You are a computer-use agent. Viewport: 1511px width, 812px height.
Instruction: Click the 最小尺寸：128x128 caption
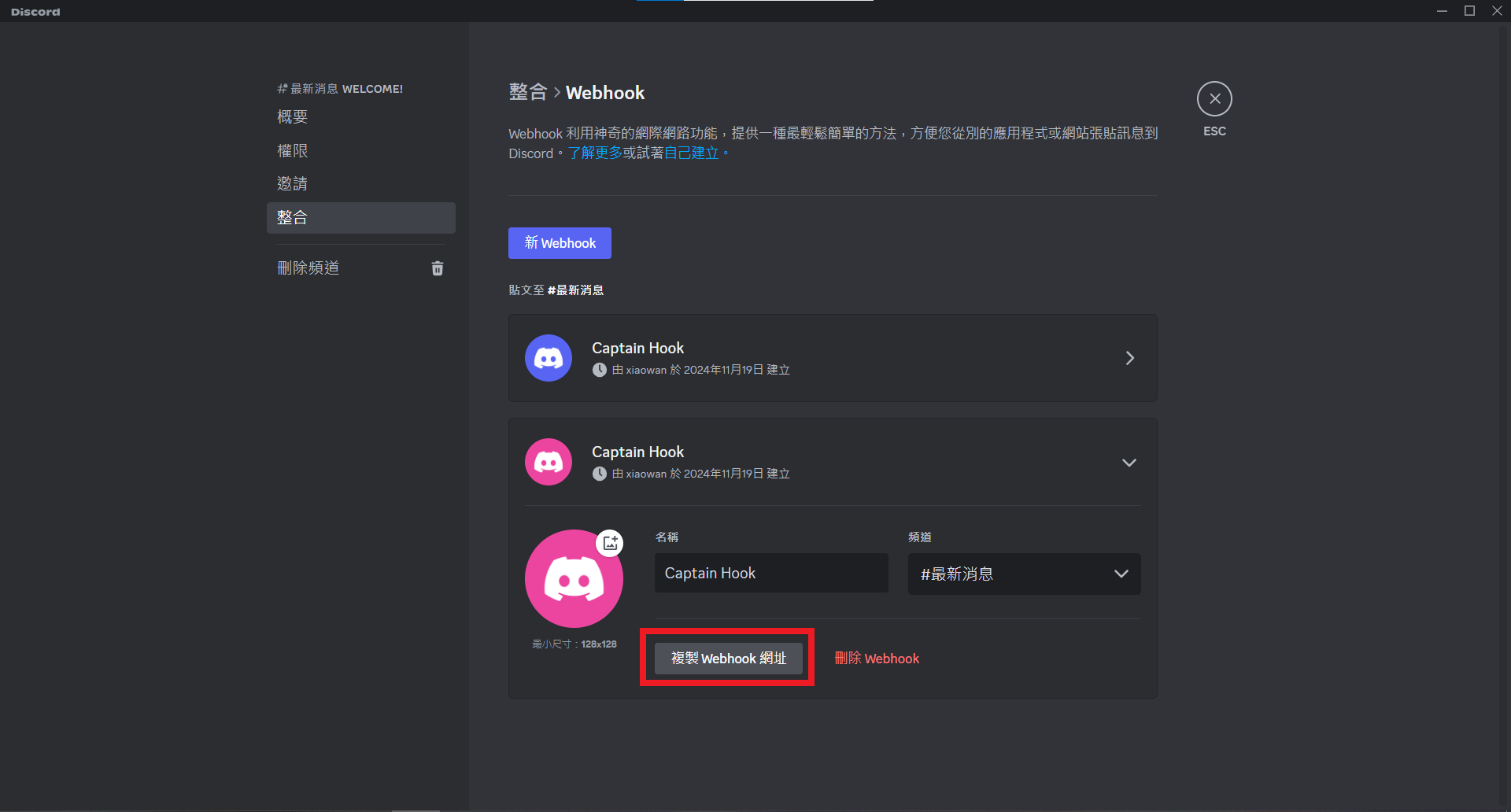coord(574,644)
